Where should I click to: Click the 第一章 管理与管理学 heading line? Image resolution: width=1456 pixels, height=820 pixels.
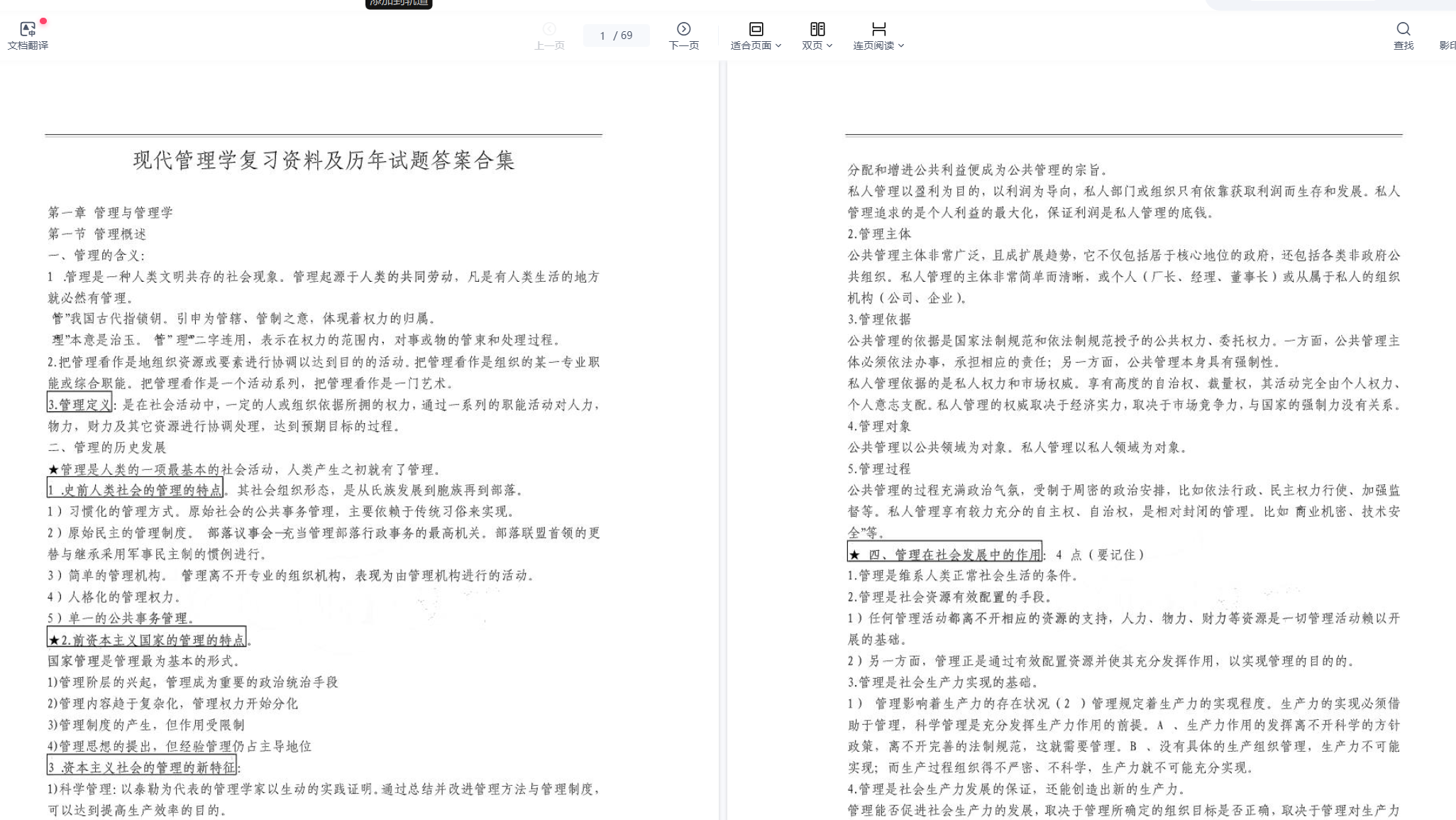pyautogui.click(x=111, y=212)
